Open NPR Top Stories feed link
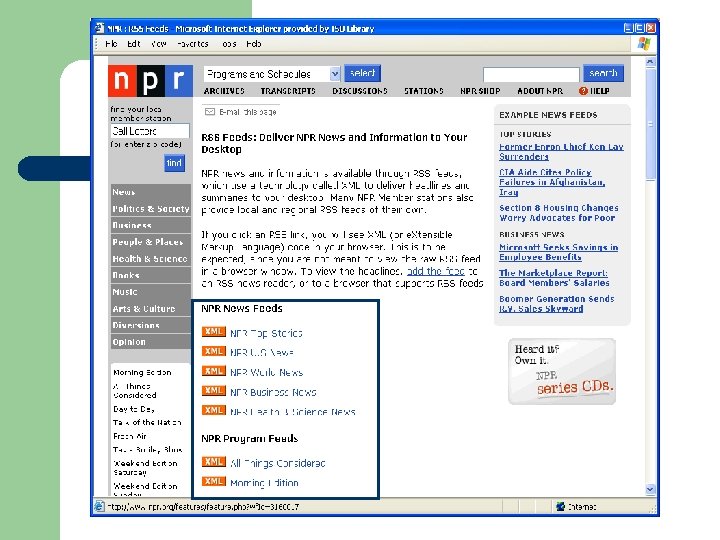The height and width of the screenshot is (540, 720). [266, 333]
